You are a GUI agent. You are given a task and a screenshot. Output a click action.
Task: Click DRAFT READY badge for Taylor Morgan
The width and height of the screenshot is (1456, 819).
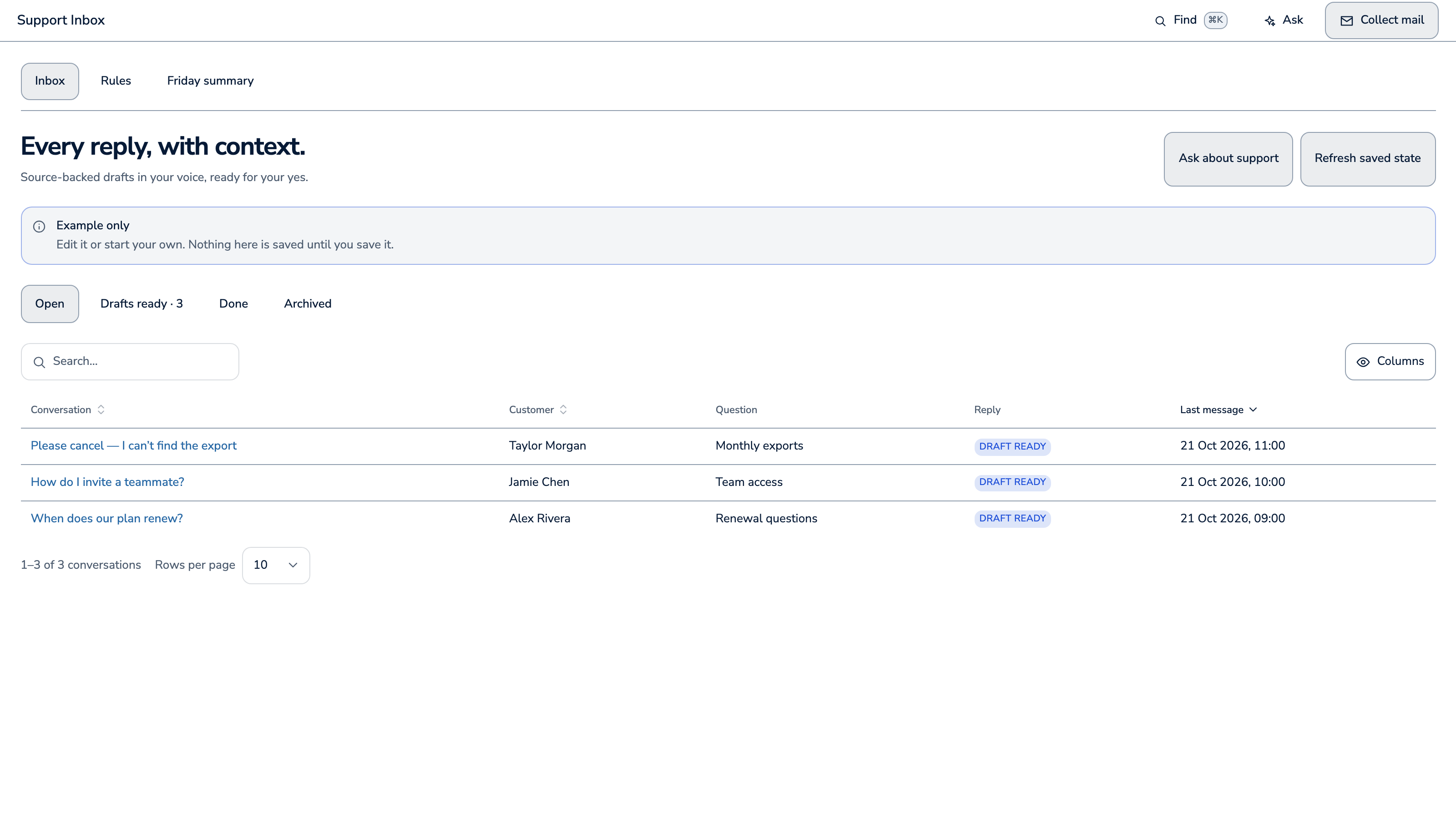(x=1012, y=446)
